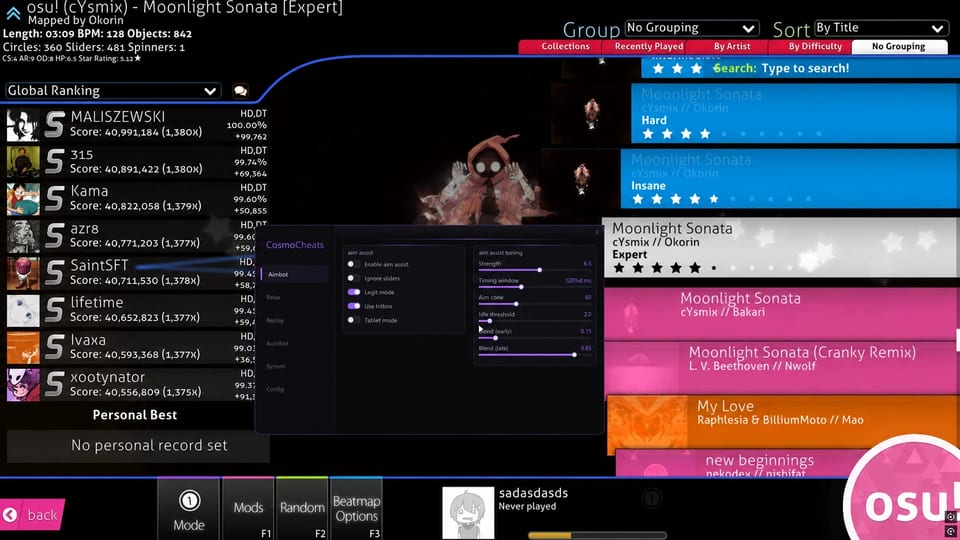The width and height of the screenshot is (960, 540).
Task: Switch to the Collections tab
Action: coord(565,47)
